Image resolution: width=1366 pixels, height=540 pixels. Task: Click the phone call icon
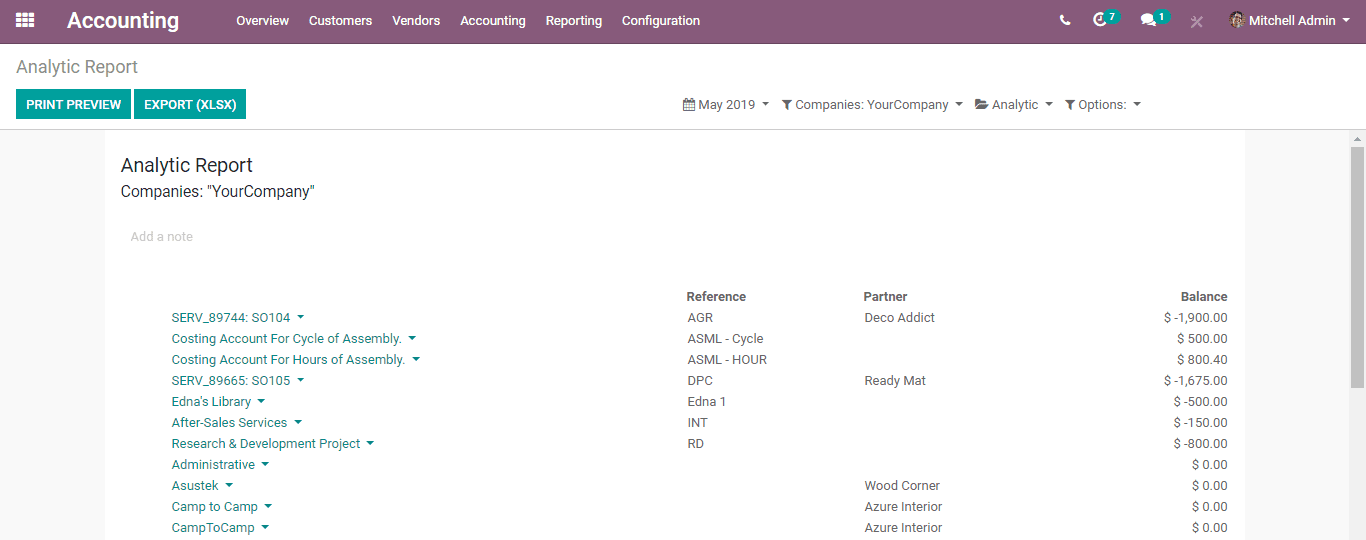click(1065, 20)
